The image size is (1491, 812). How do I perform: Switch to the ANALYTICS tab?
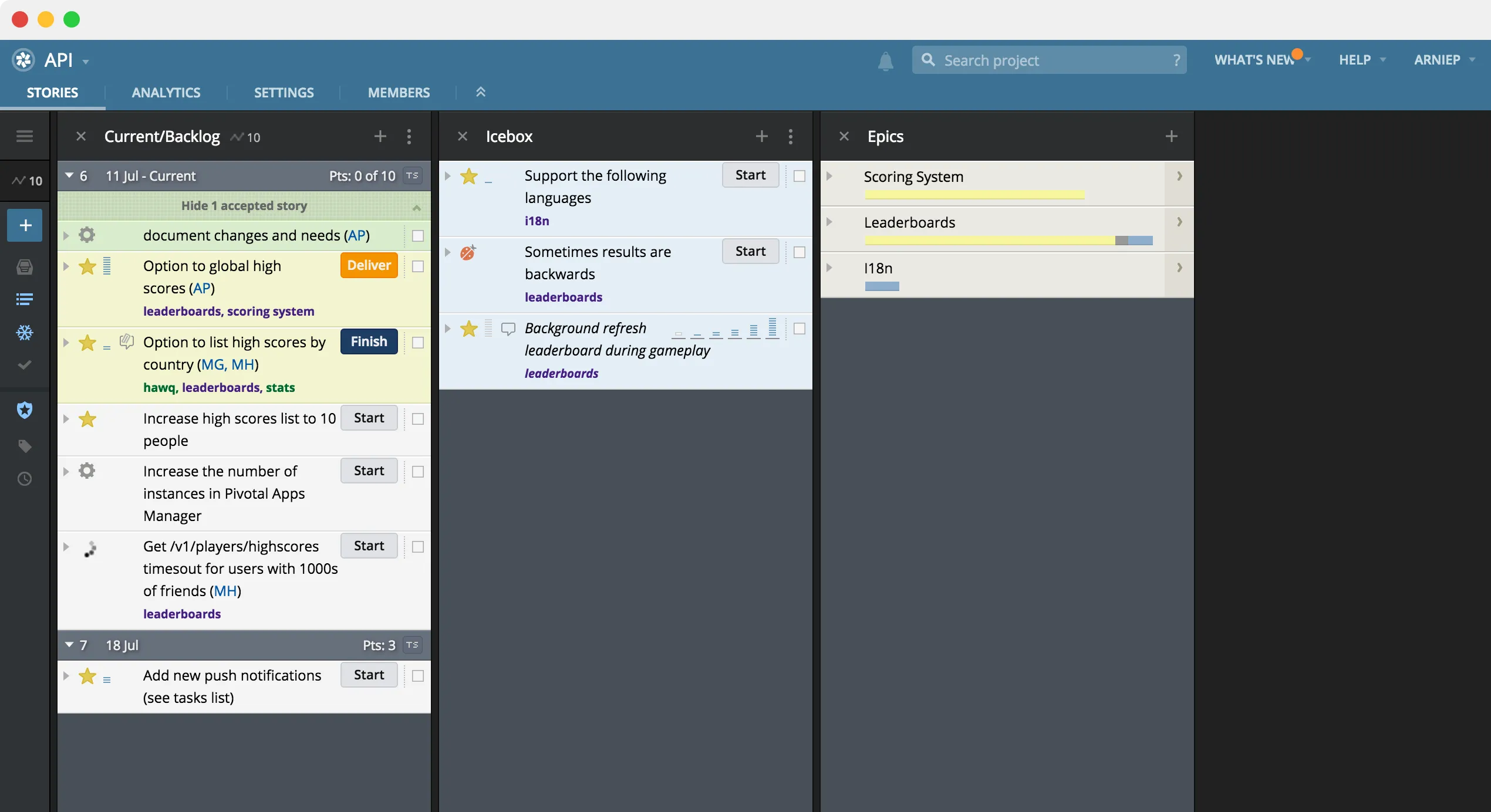(166, 92)
